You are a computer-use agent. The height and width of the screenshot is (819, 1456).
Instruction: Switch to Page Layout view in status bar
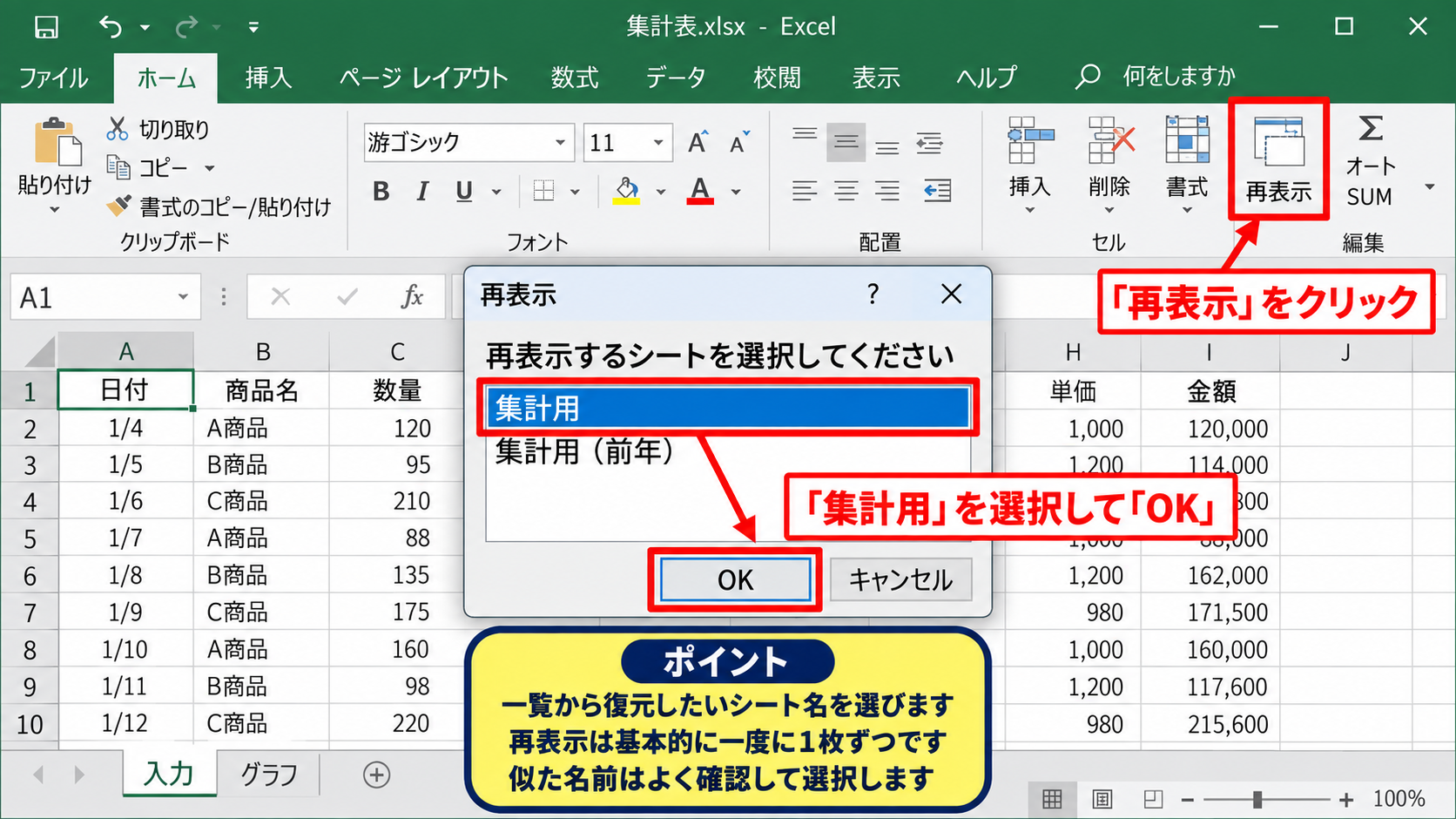pos(1102,799)
